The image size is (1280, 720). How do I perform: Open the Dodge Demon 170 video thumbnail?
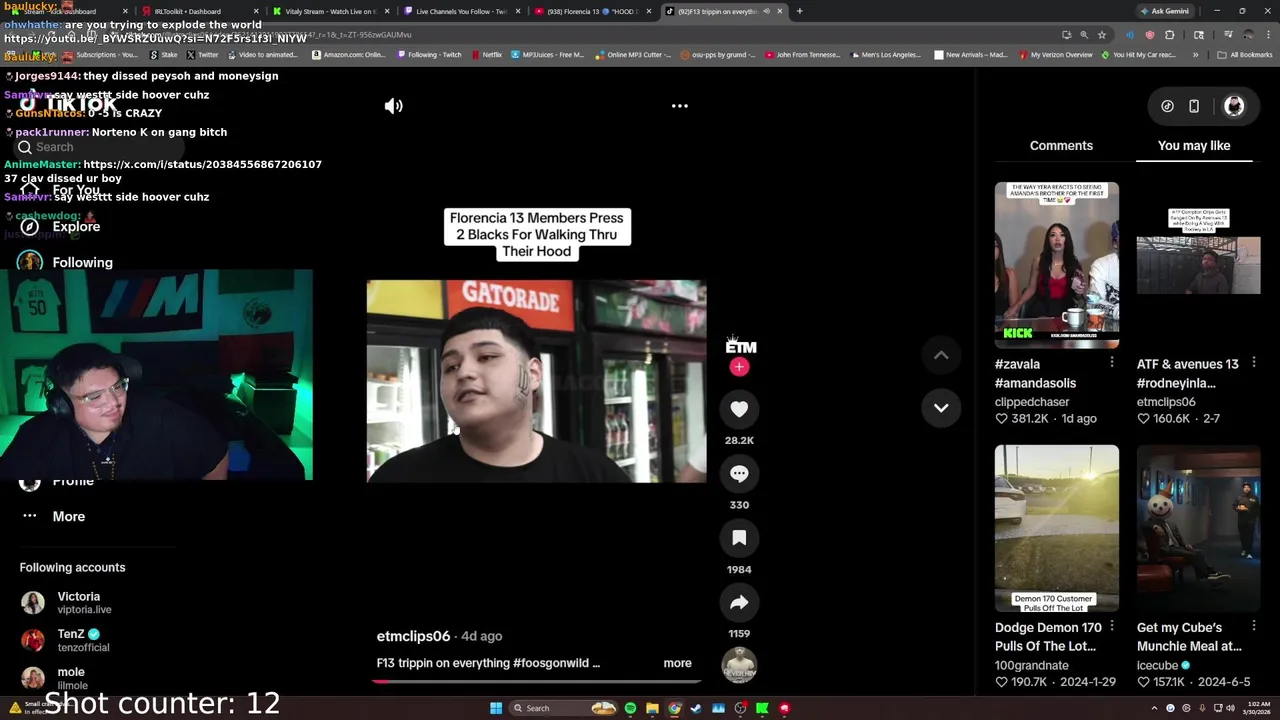[1056, 529]
